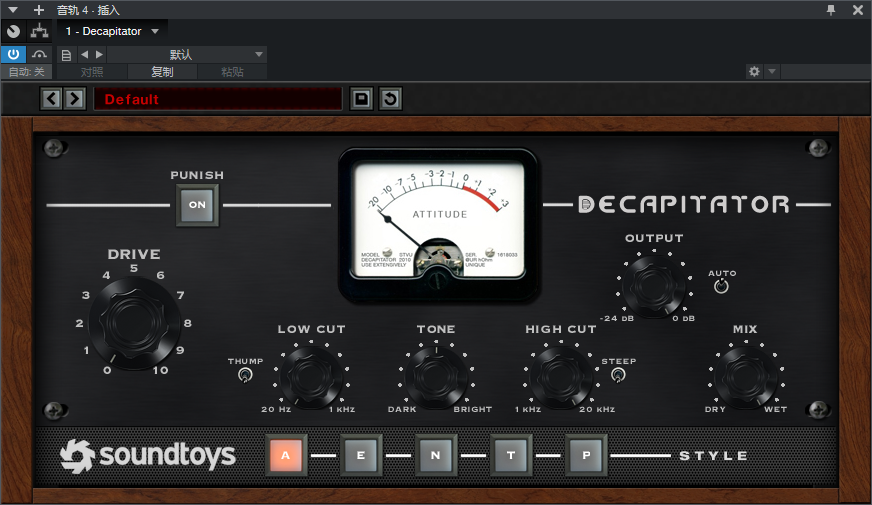Click the MIX dry/wet knob
The width and height of the screenshot is (872, 505).
746,377
